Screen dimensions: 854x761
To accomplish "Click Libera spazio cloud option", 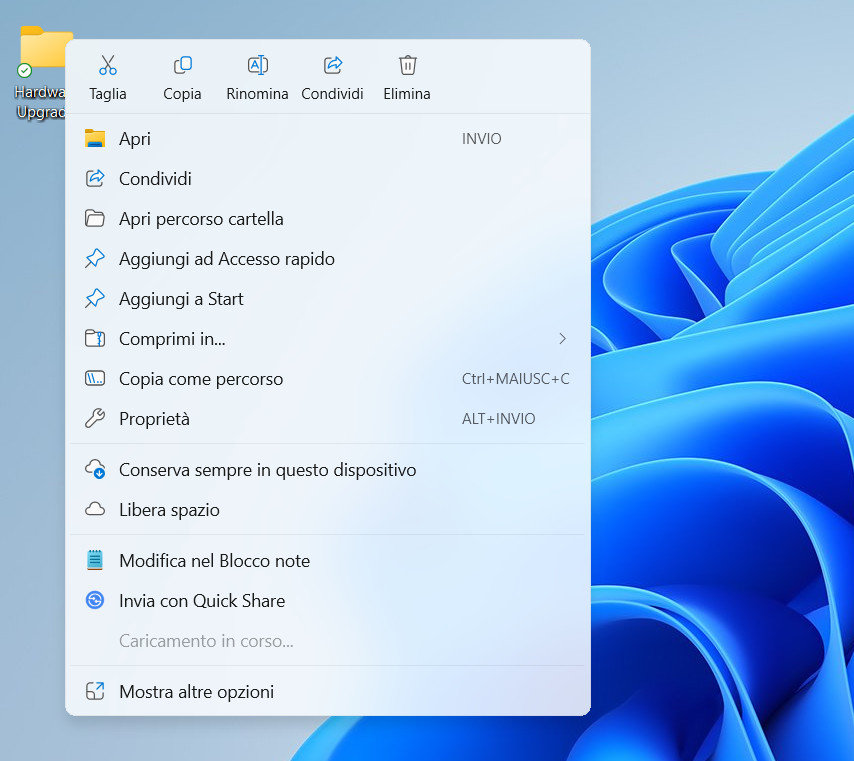I will tap(169, 510).
